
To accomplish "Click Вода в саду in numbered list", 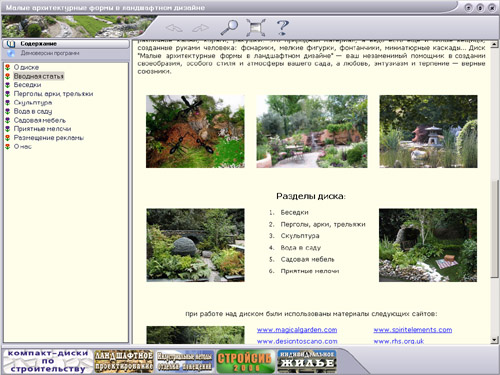I will point(301,248).
